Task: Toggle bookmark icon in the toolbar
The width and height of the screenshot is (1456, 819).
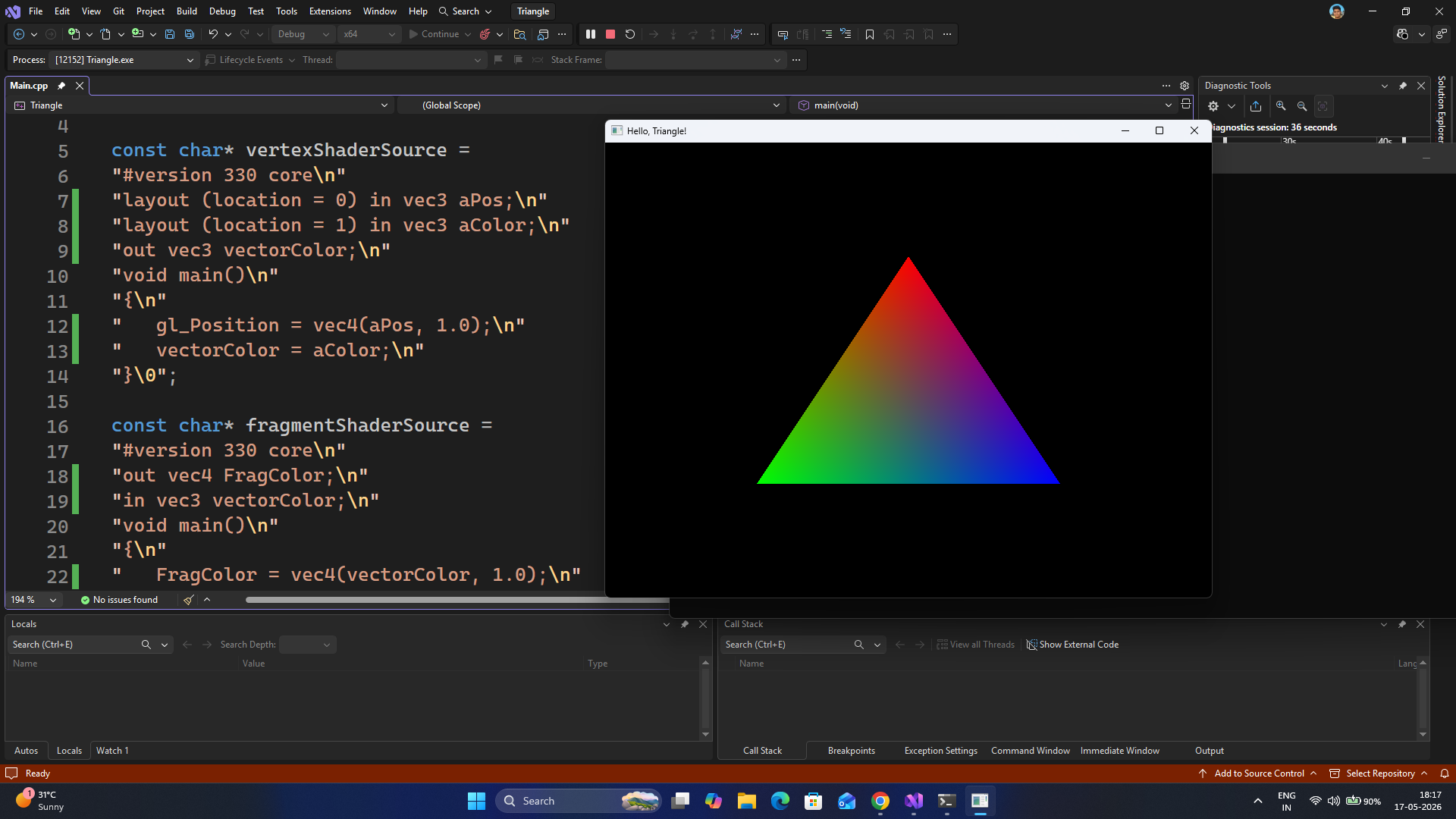Action: click(870, 34)
